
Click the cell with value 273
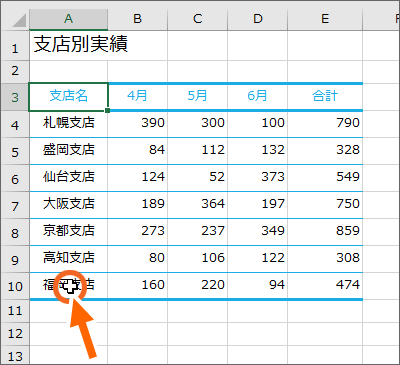[x=137, y=232]
